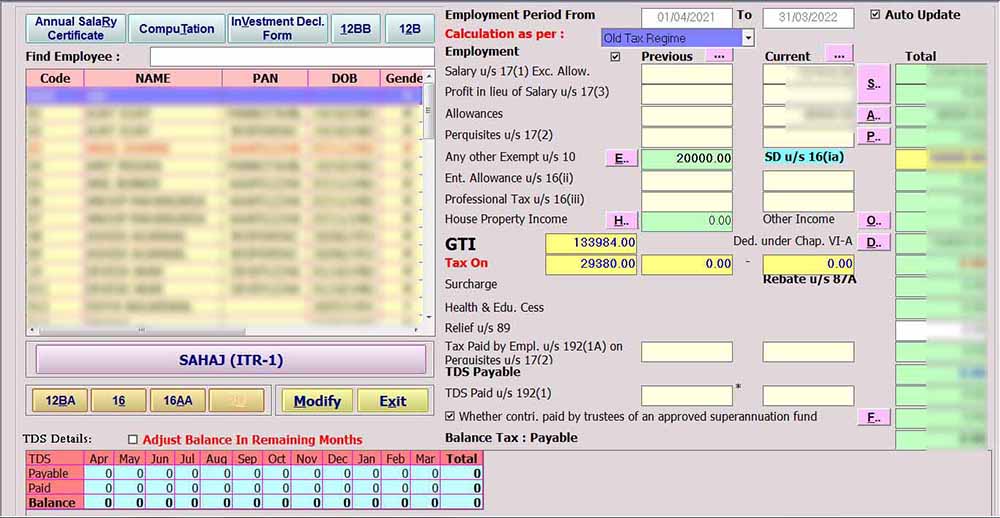
Task: Toggle the Auto Update checkbox
Action: click(876, 15)
